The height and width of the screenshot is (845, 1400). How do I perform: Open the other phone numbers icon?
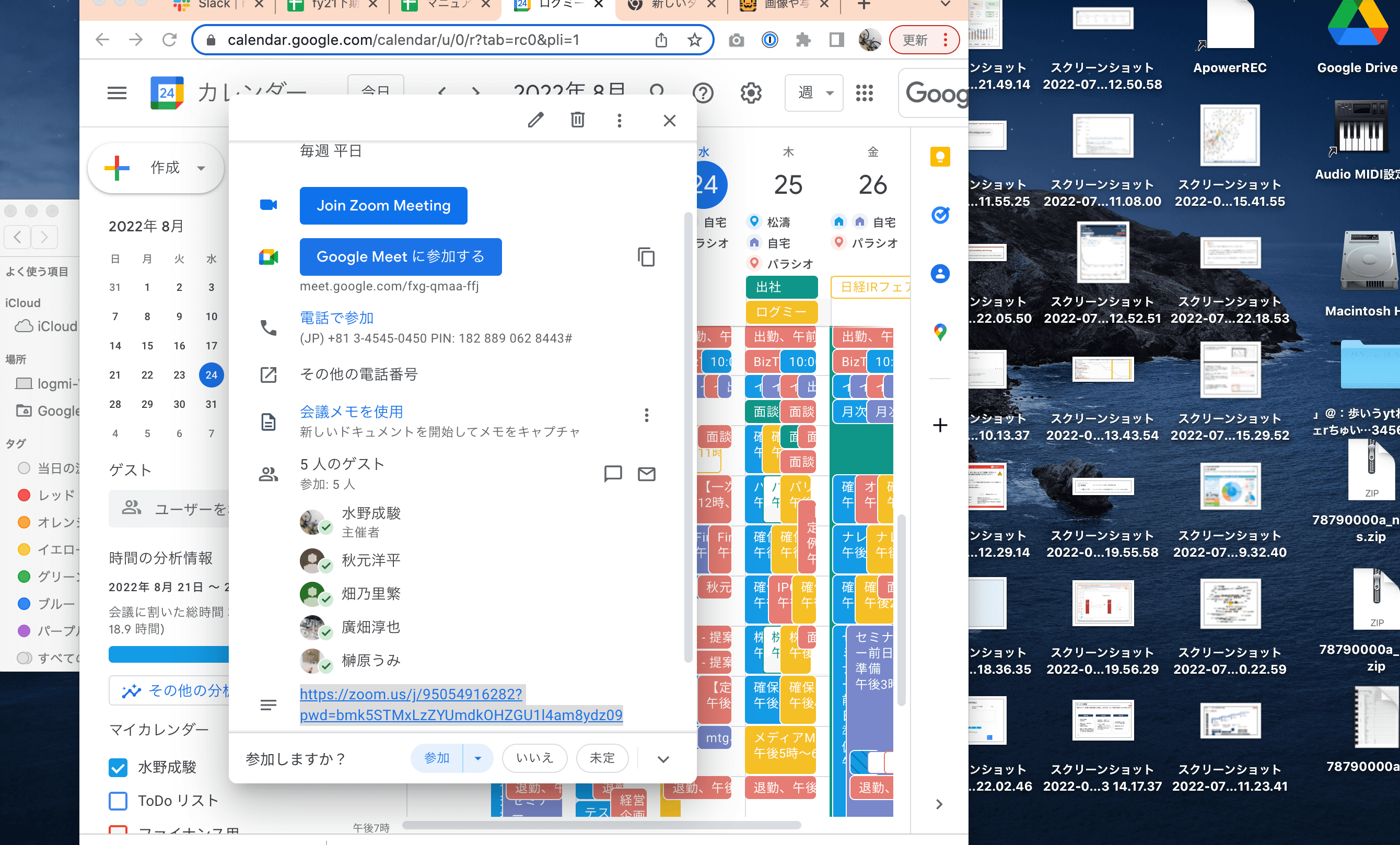click(268, 375)
